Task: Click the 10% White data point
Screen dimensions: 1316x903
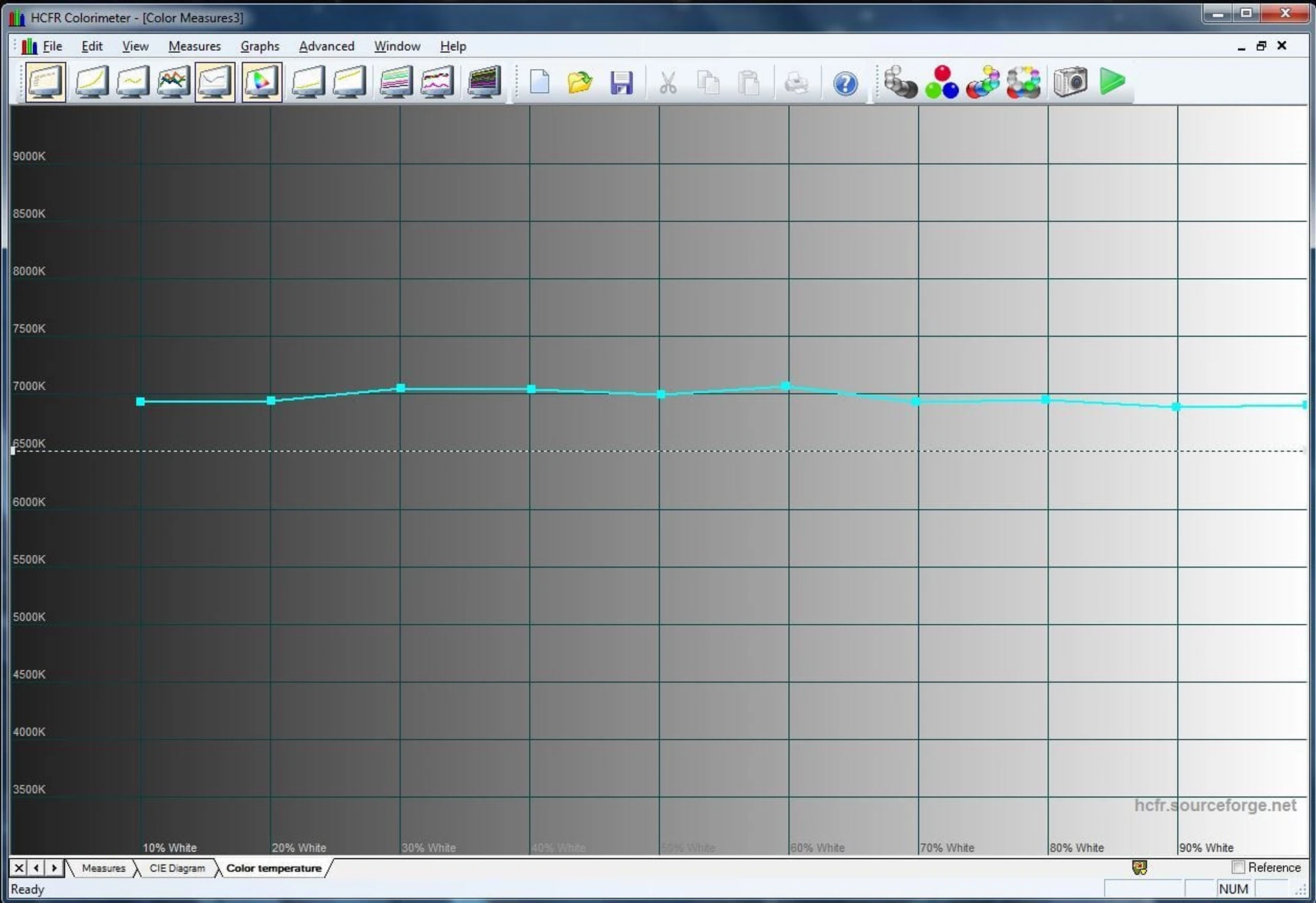Action: click(141, 401)
